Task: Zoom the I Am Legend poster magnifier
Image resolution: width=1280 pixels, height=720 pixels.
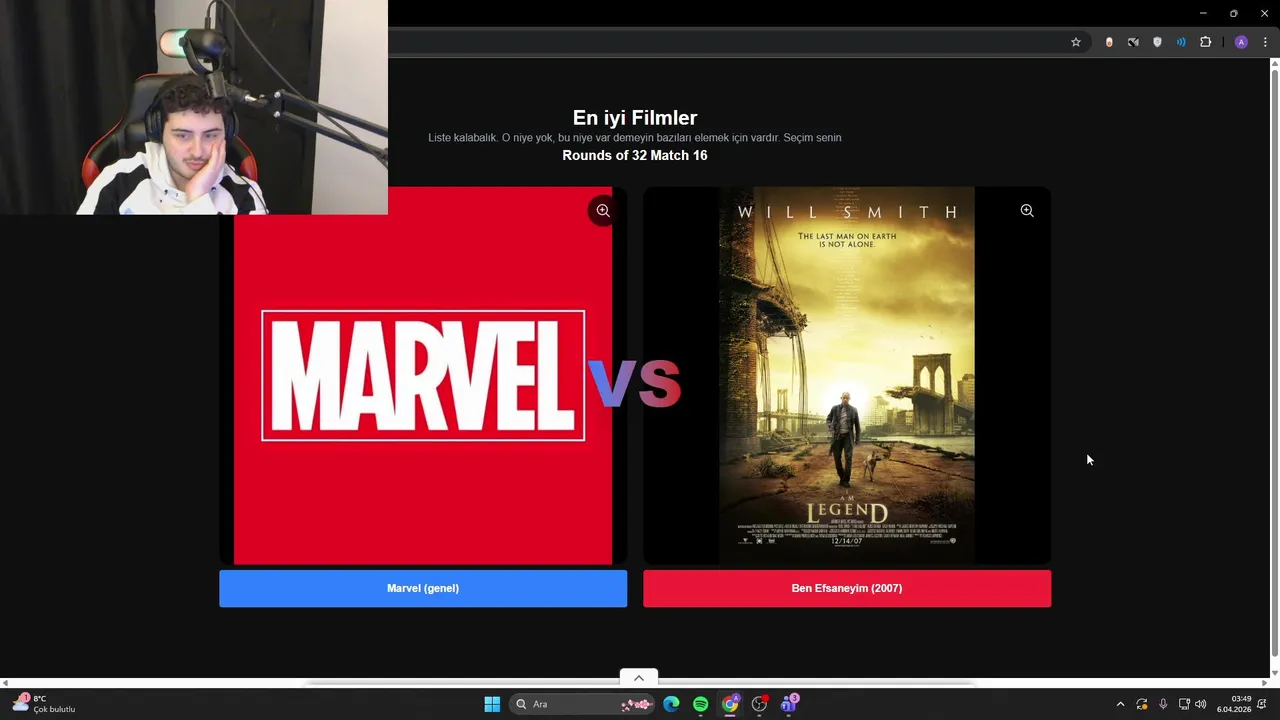Action: [1027, 211]
